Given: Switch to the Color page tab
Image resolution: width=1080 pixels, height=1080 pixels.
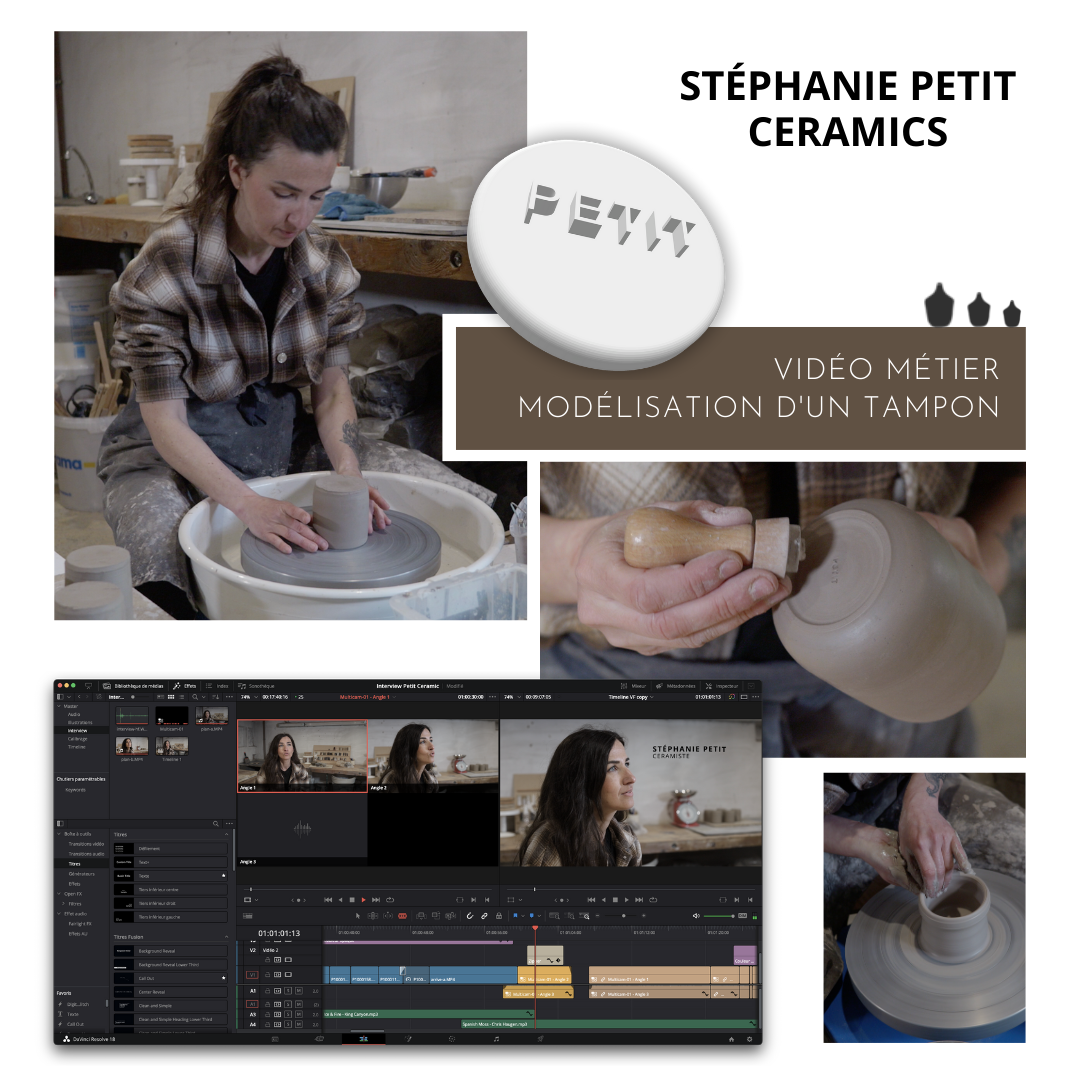Looking at the screenshot, I should 453,1039.
